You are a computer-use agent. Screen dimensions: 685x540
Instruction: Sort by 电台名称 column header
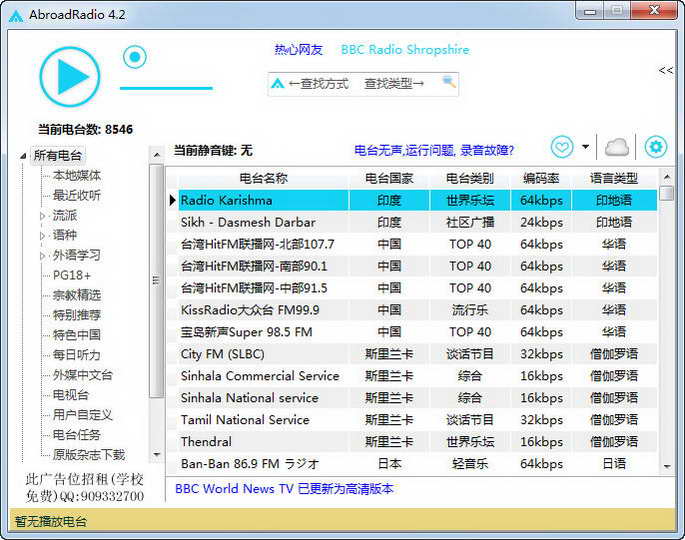tap(263, 178)
